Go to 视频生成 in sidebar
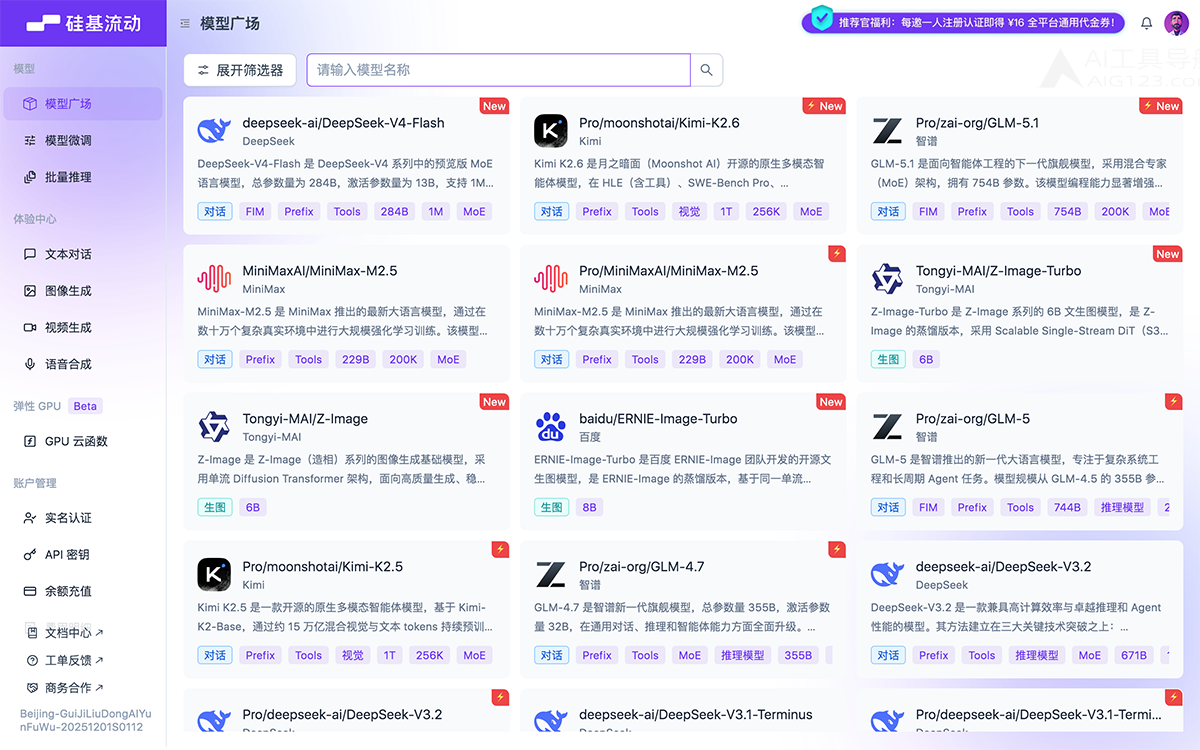The image size is (1200, 750). click(83, 327)
